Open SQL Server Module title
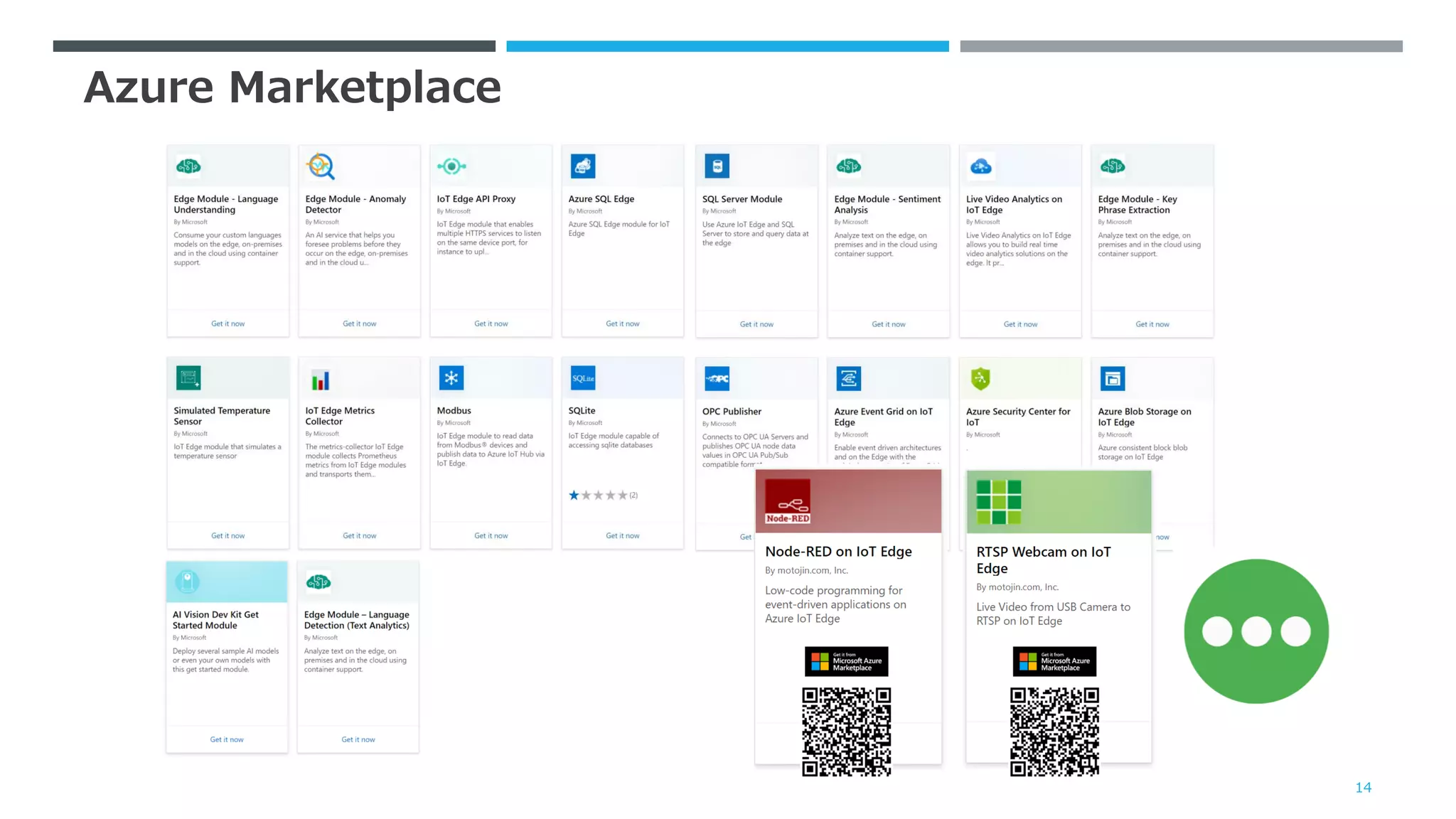 pos(742,199)
